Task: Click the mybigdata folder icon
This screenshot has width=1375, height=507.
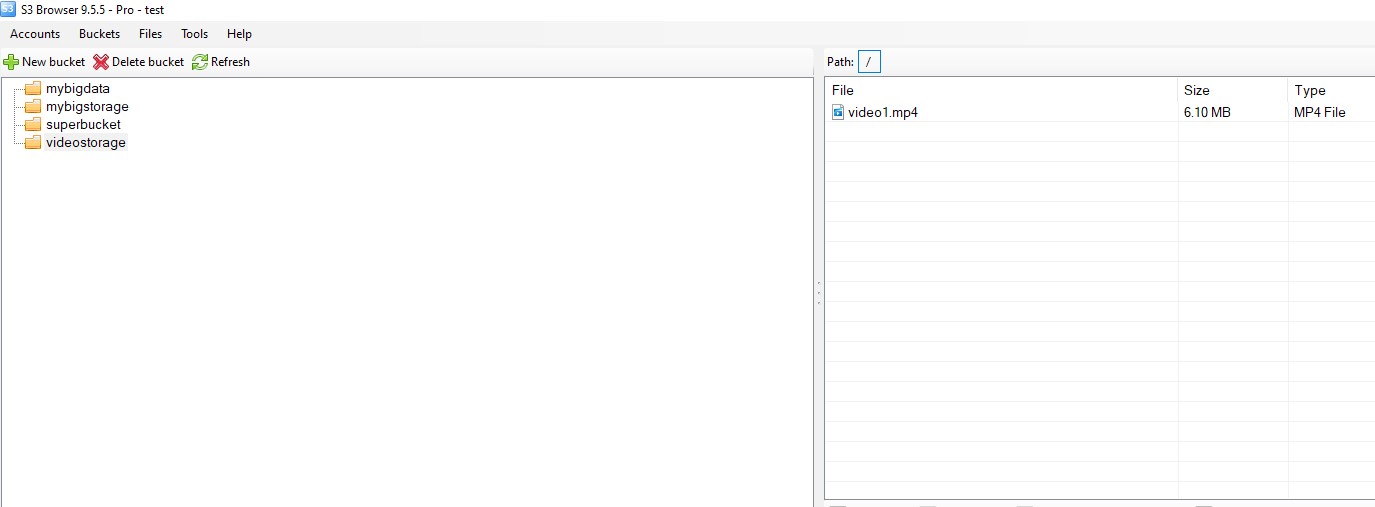Action: [x=33, y=88]
